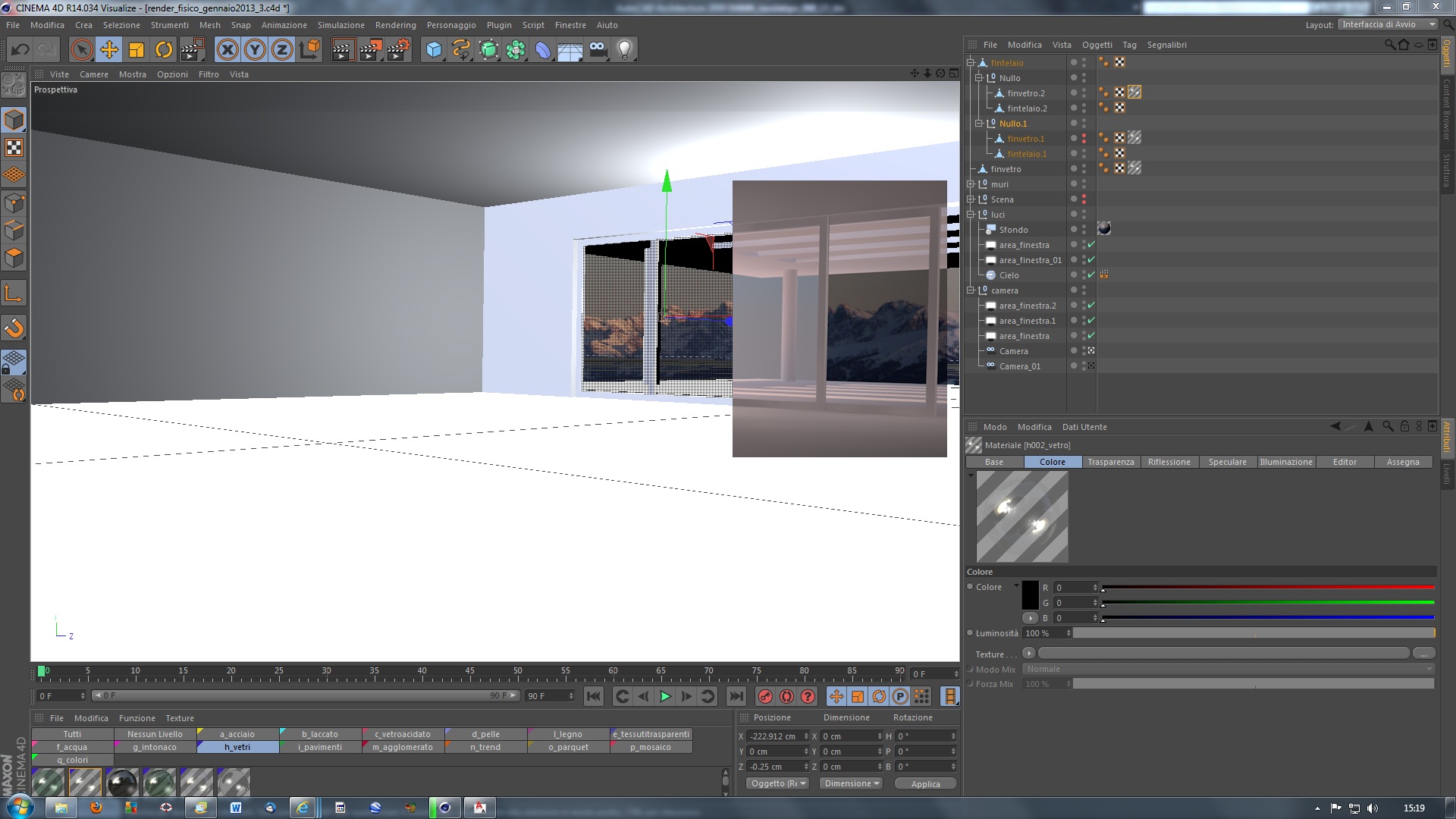Toggle enable checkmark for area_finestra.2
The height and width of the screenshot is (819, 1456).
pyautogui.click(x=1091, y=306)
